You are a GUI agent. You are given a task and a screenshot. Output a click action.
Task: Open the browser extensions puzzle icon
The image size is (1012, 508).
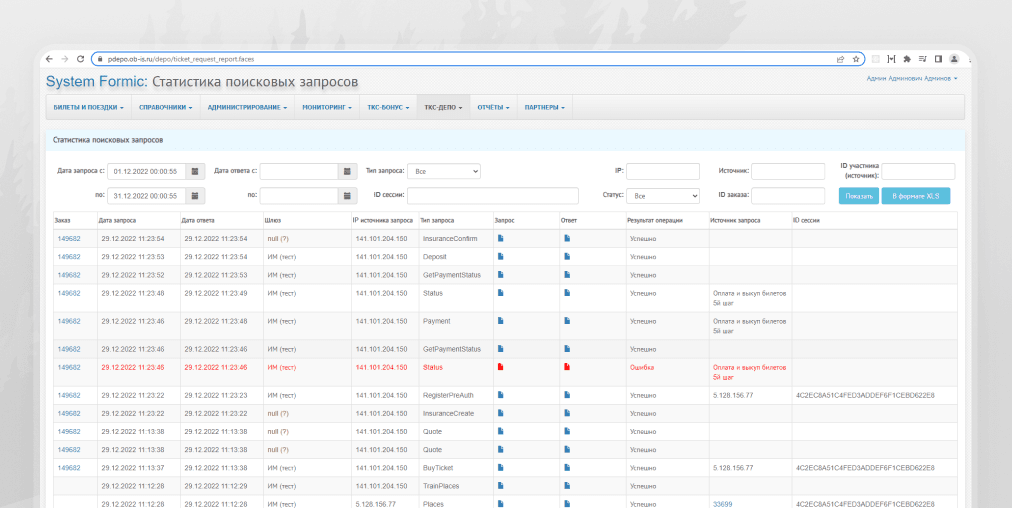(907, 59)
